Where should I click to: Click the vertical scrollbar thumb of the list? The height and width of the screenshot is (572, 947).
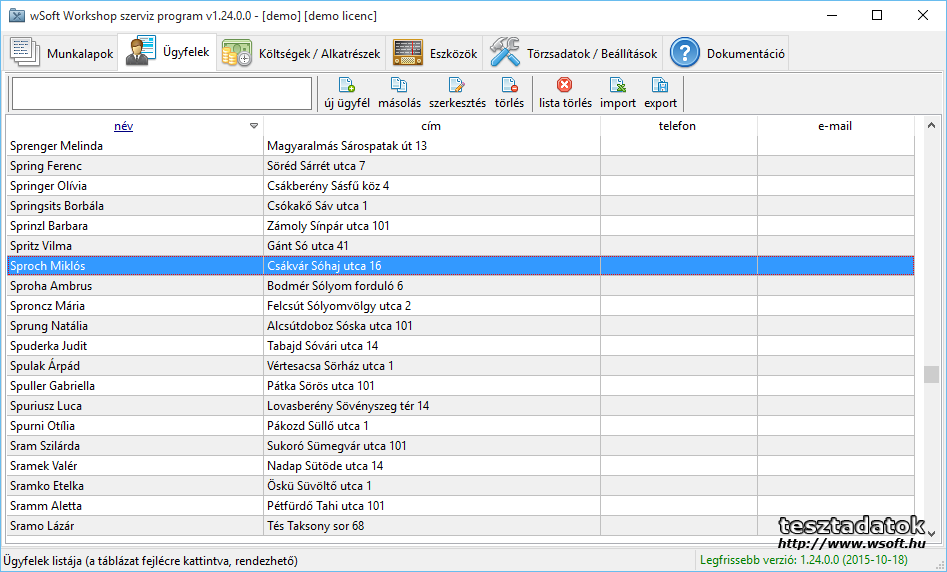pos(931,374)
